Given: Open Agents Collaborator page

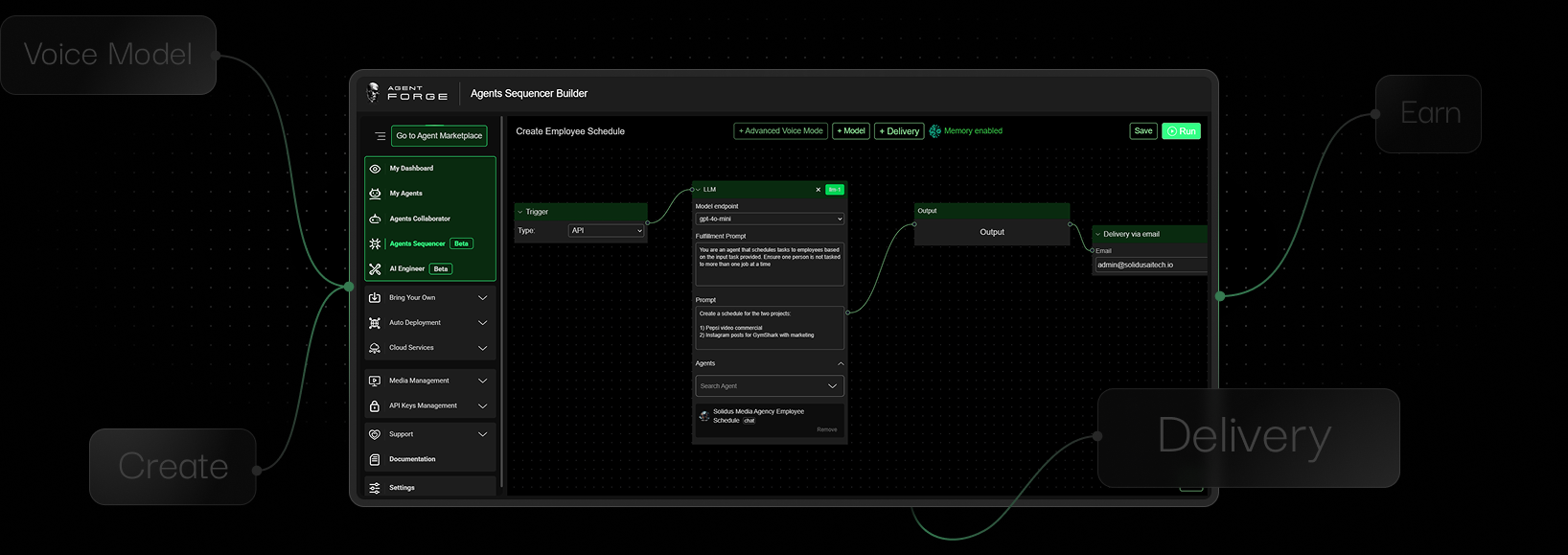Looking at the screenshot, I should click(x=420, y=219).
